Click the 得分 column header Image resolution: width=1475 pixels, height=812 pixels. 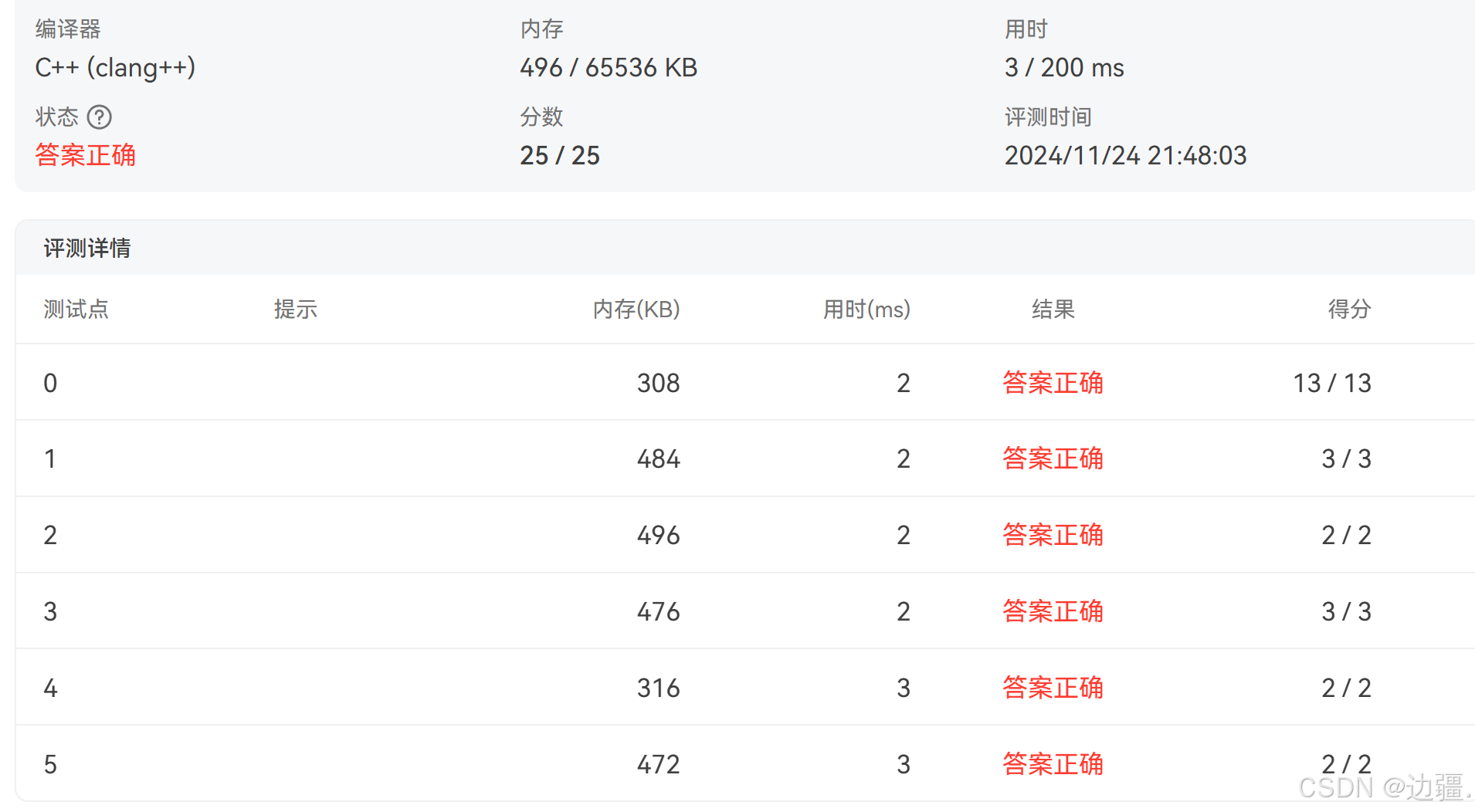1349,310
